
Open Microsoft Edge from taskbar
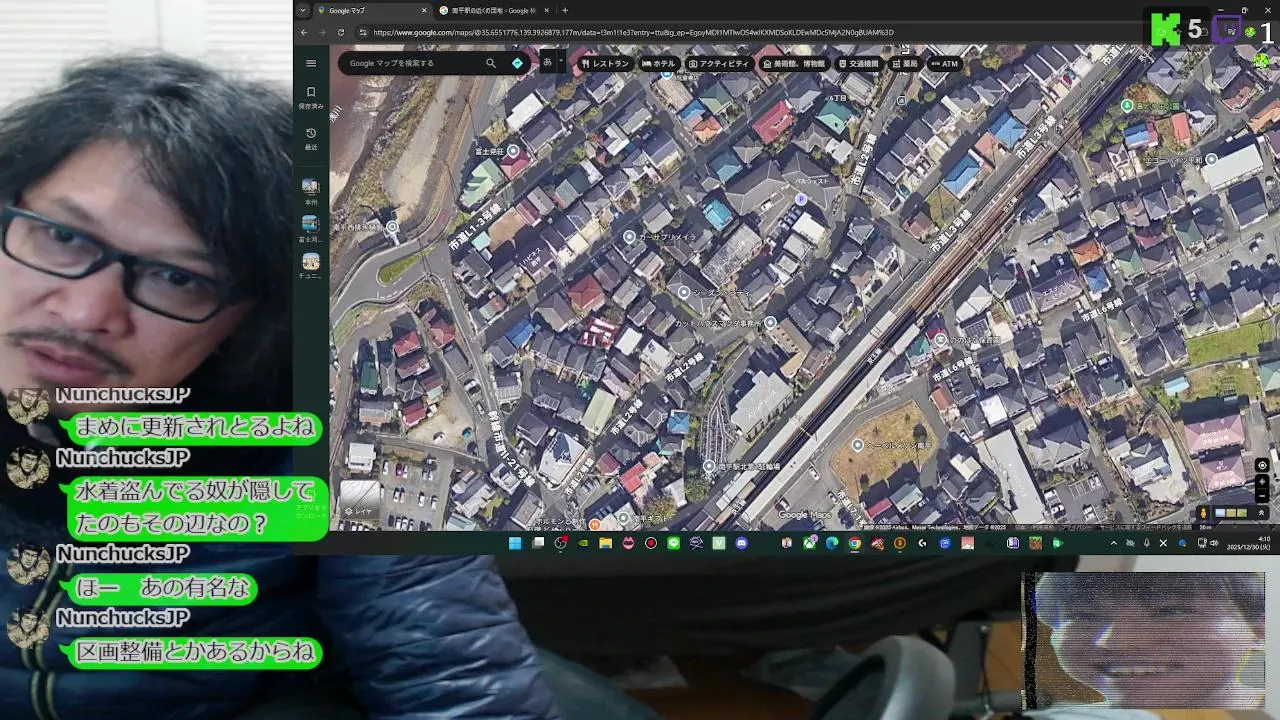pos(832,543)
